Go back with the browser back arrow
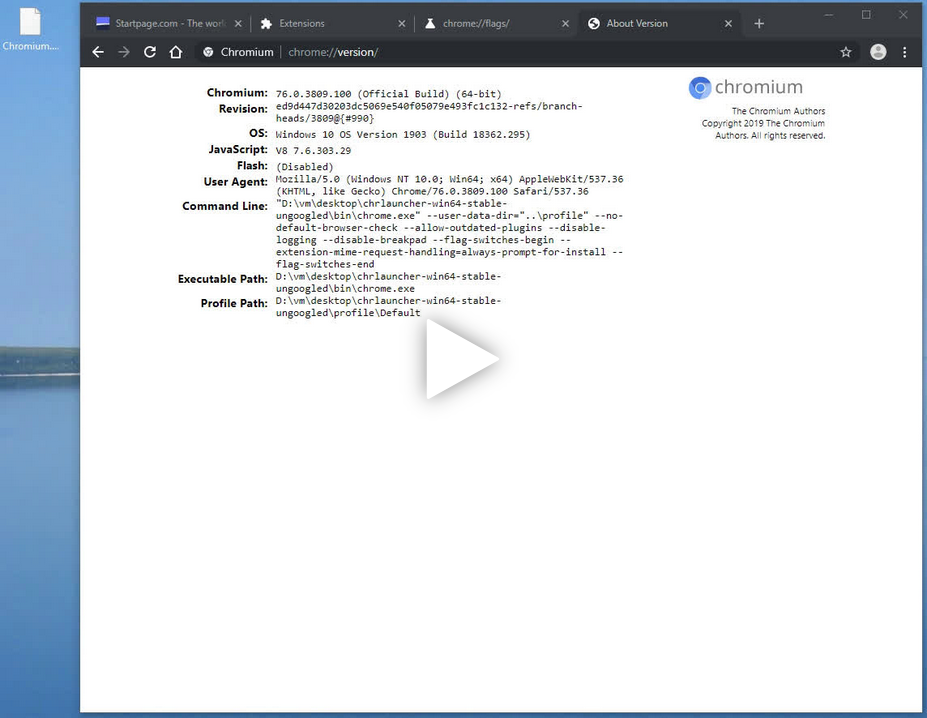 pyautogui.click(x=98, y=52)
